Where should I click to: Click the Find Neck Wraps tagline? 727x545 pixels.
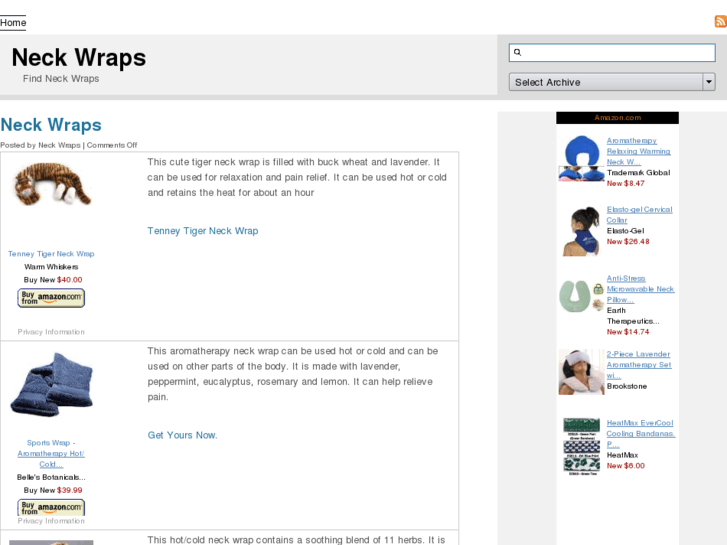(61, 79)
